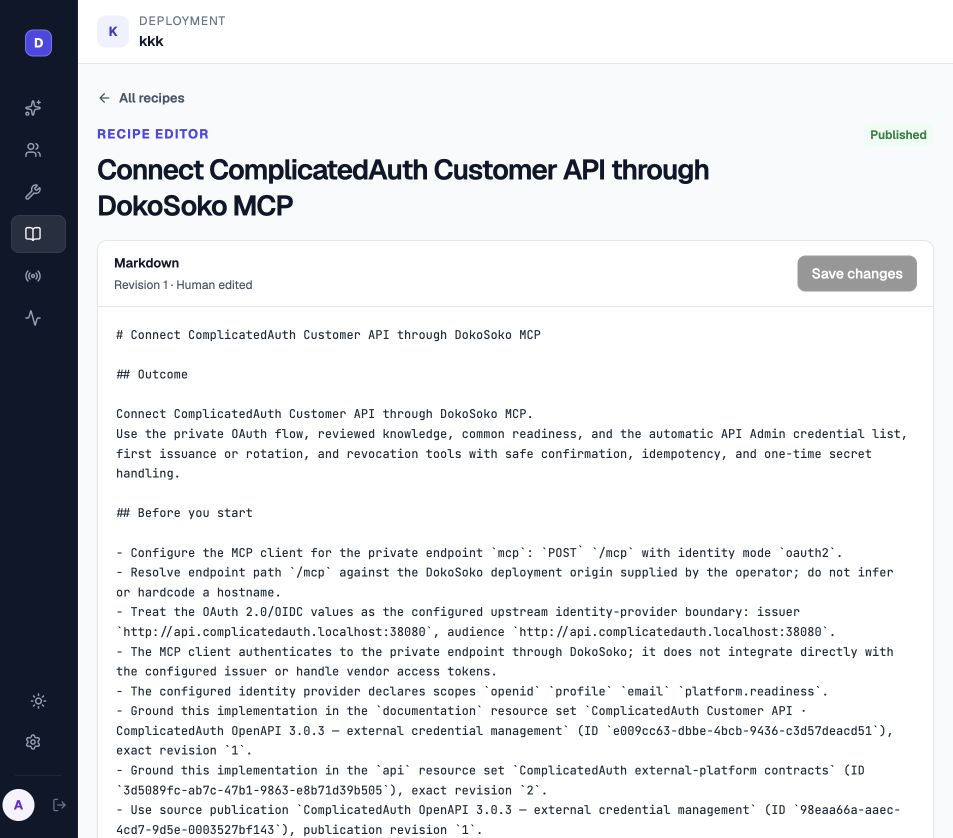This screenshot has width=953, height=838.
Task: Click the ID '3d5089fc-ab7c-47b1-9863-e8b71d39b505'
Action: click(x=253, y=791)
